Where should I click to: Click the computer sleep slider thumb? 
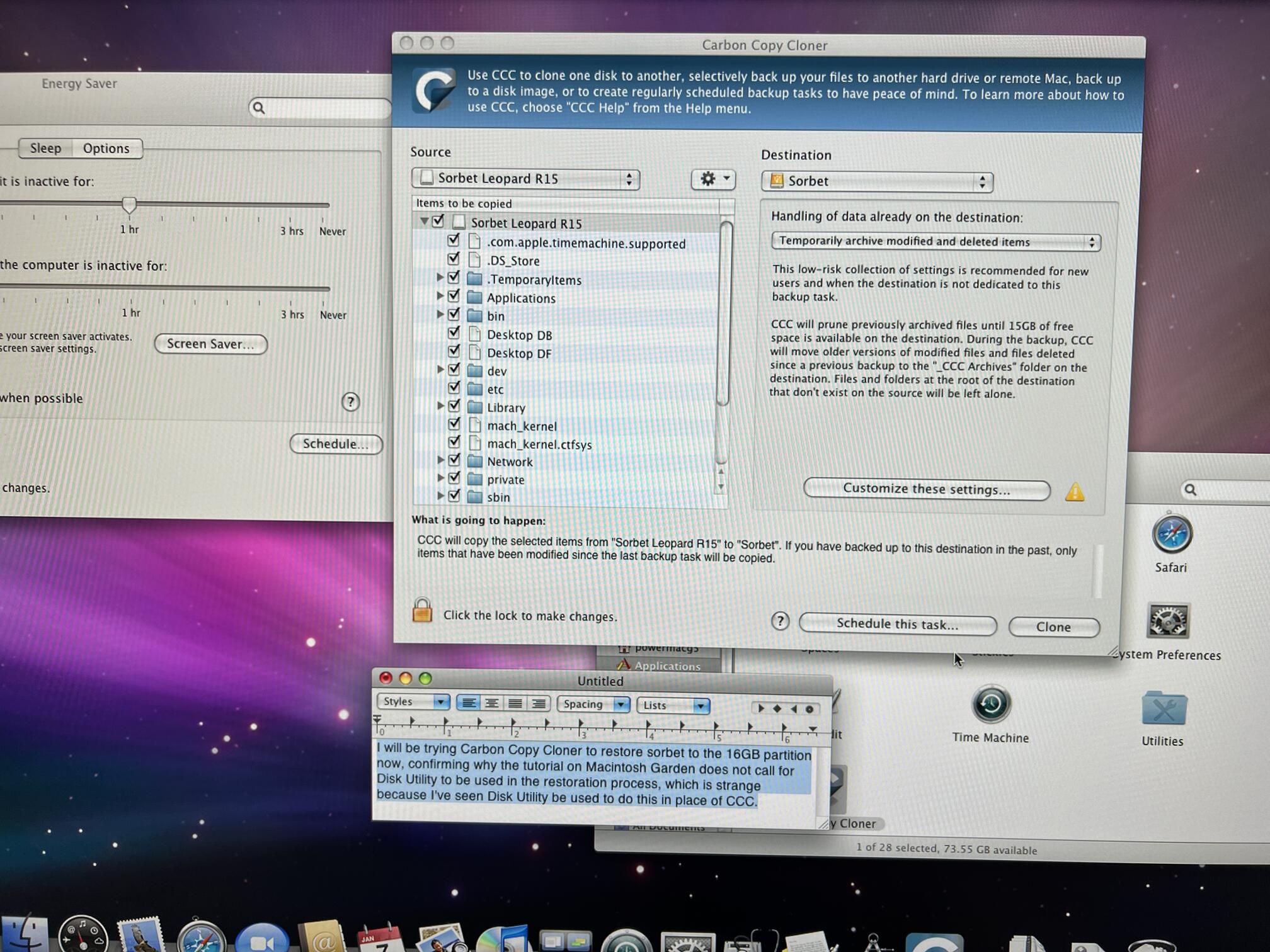point(129,204)
